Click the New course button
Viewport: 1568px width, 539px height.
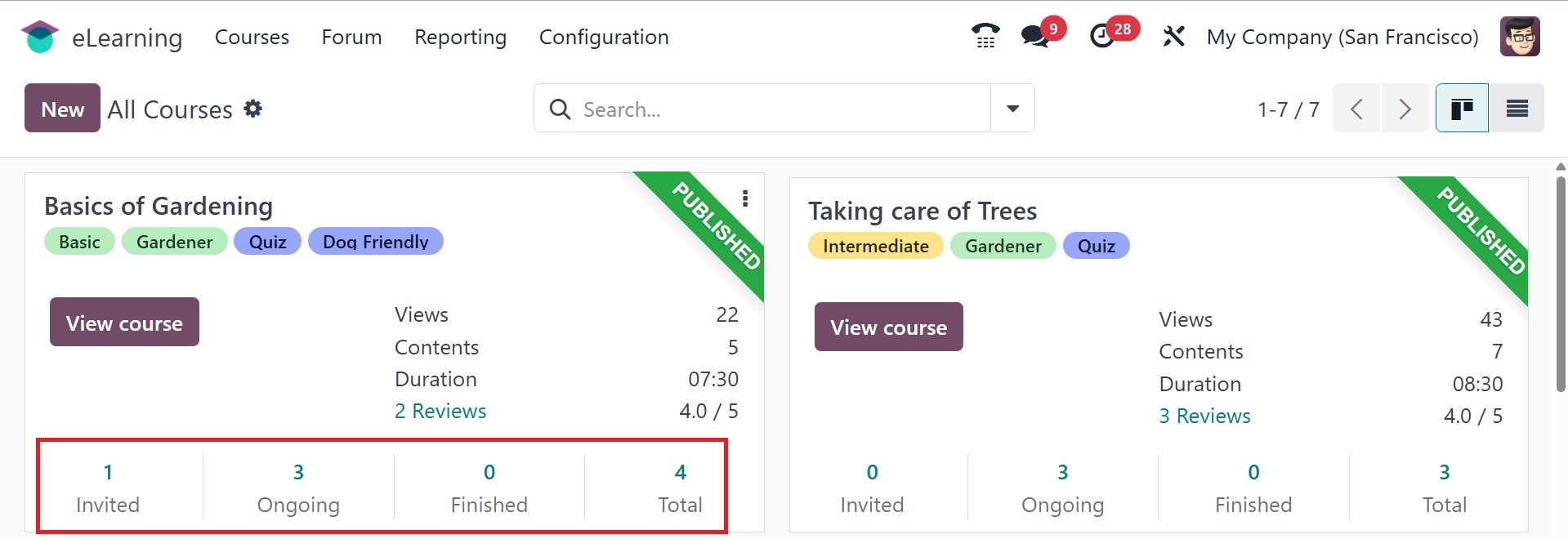62,109
